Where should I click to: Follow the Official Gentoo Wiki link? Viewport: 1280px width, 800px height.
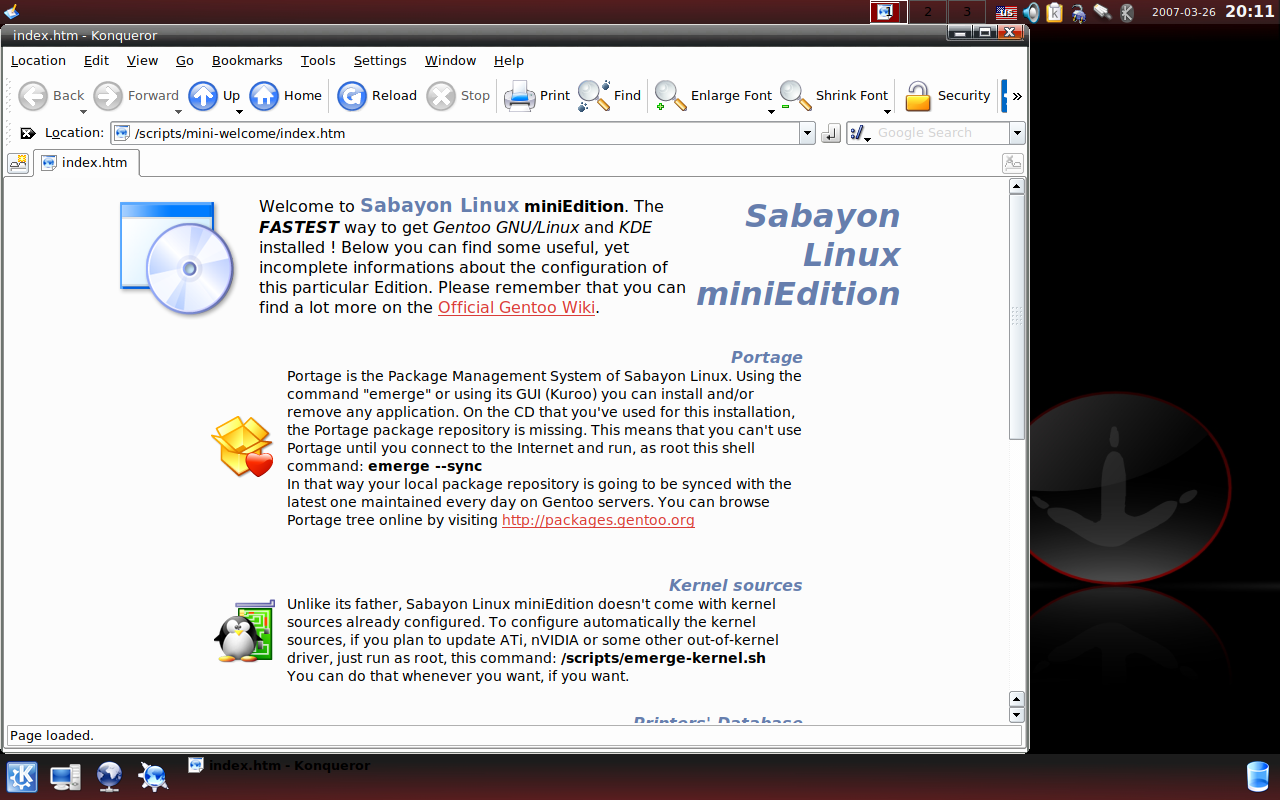516,308
